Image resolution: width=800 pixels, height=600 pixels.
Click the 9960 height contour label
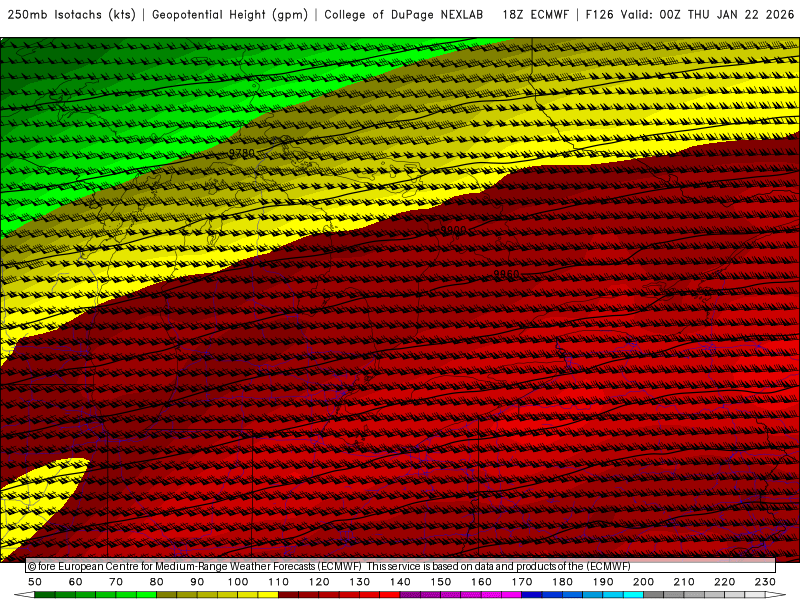click(x=506, y=274)
